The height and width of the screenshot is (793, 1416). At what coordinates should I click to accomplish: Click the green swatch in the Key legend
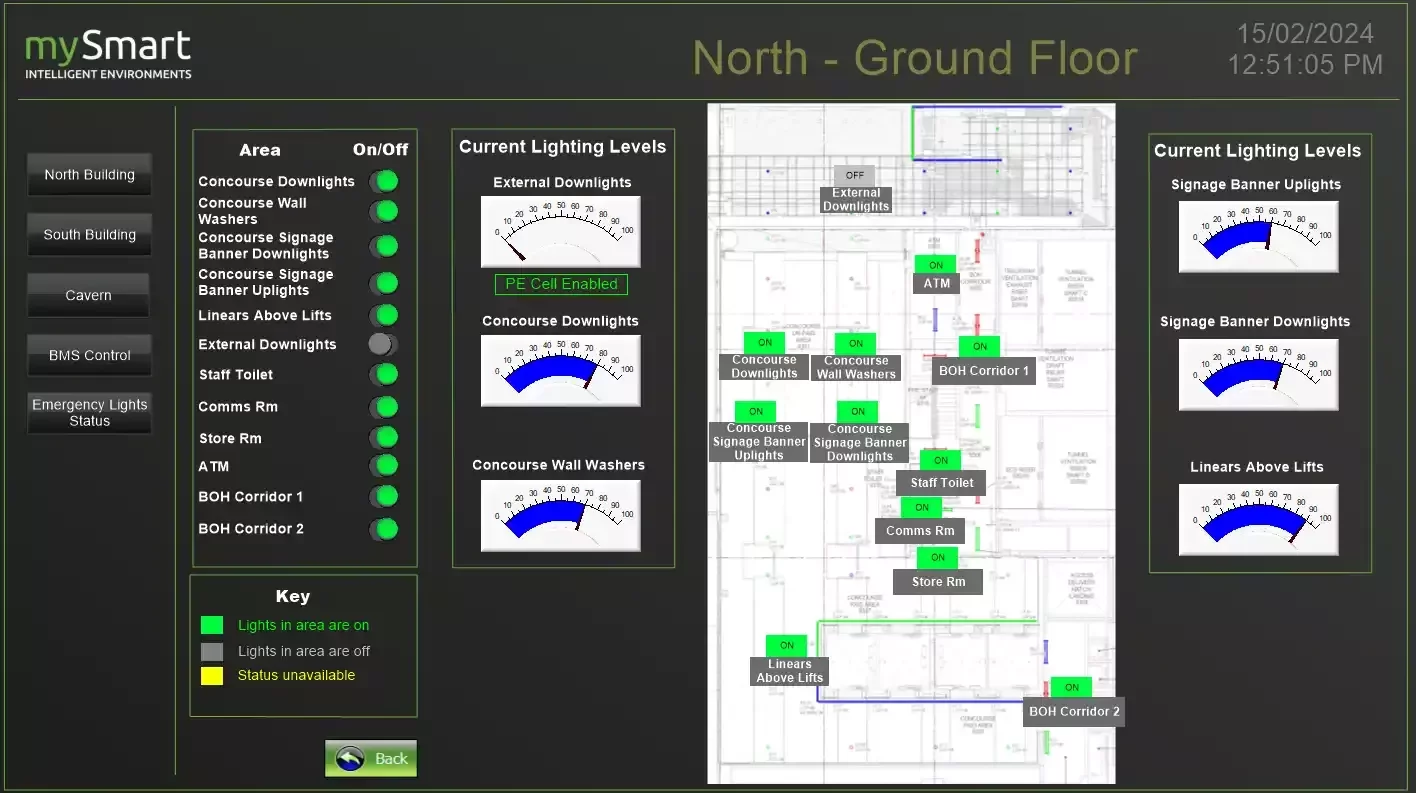tap(212, 625)
